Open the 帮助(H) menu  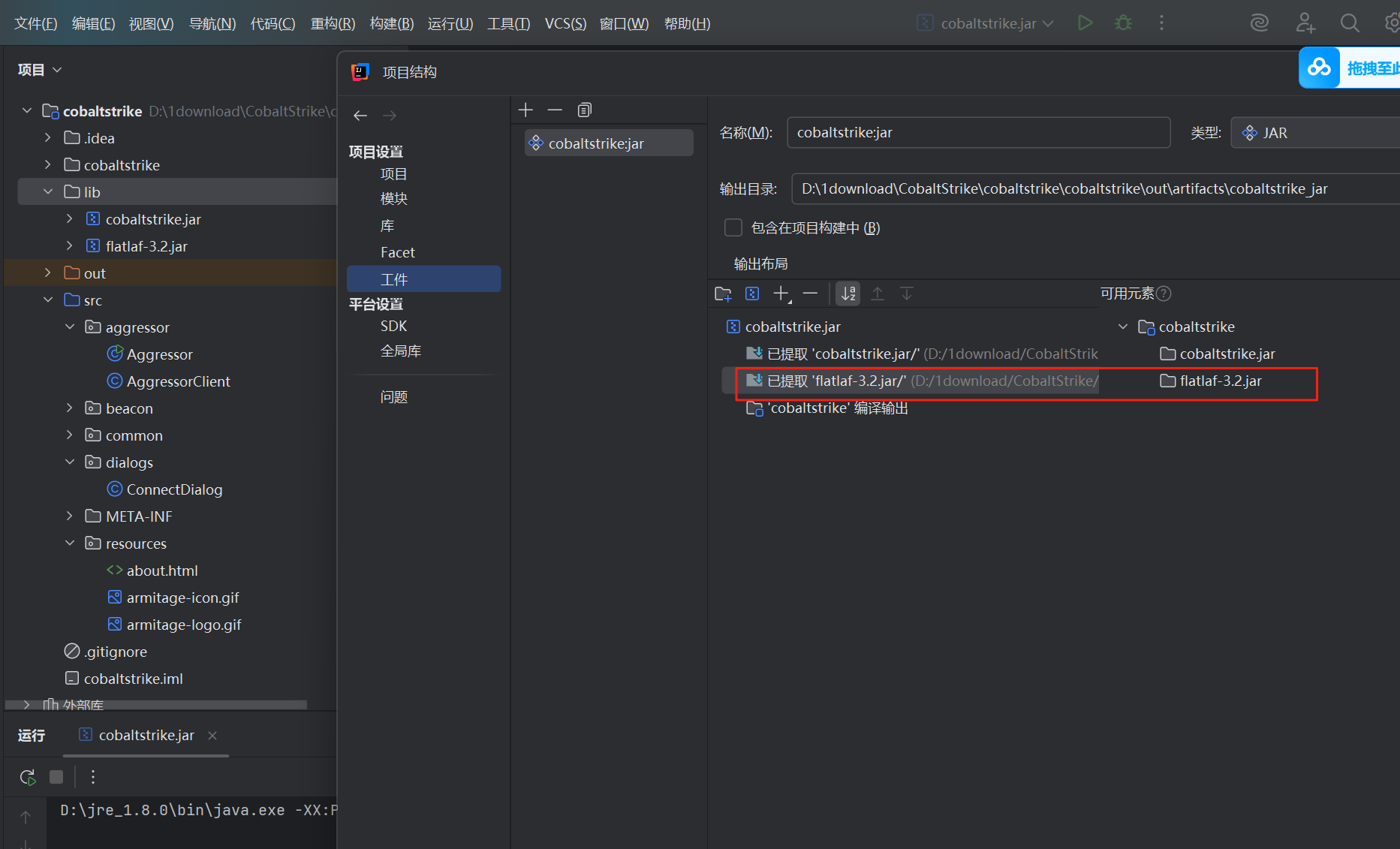[687, 23]
